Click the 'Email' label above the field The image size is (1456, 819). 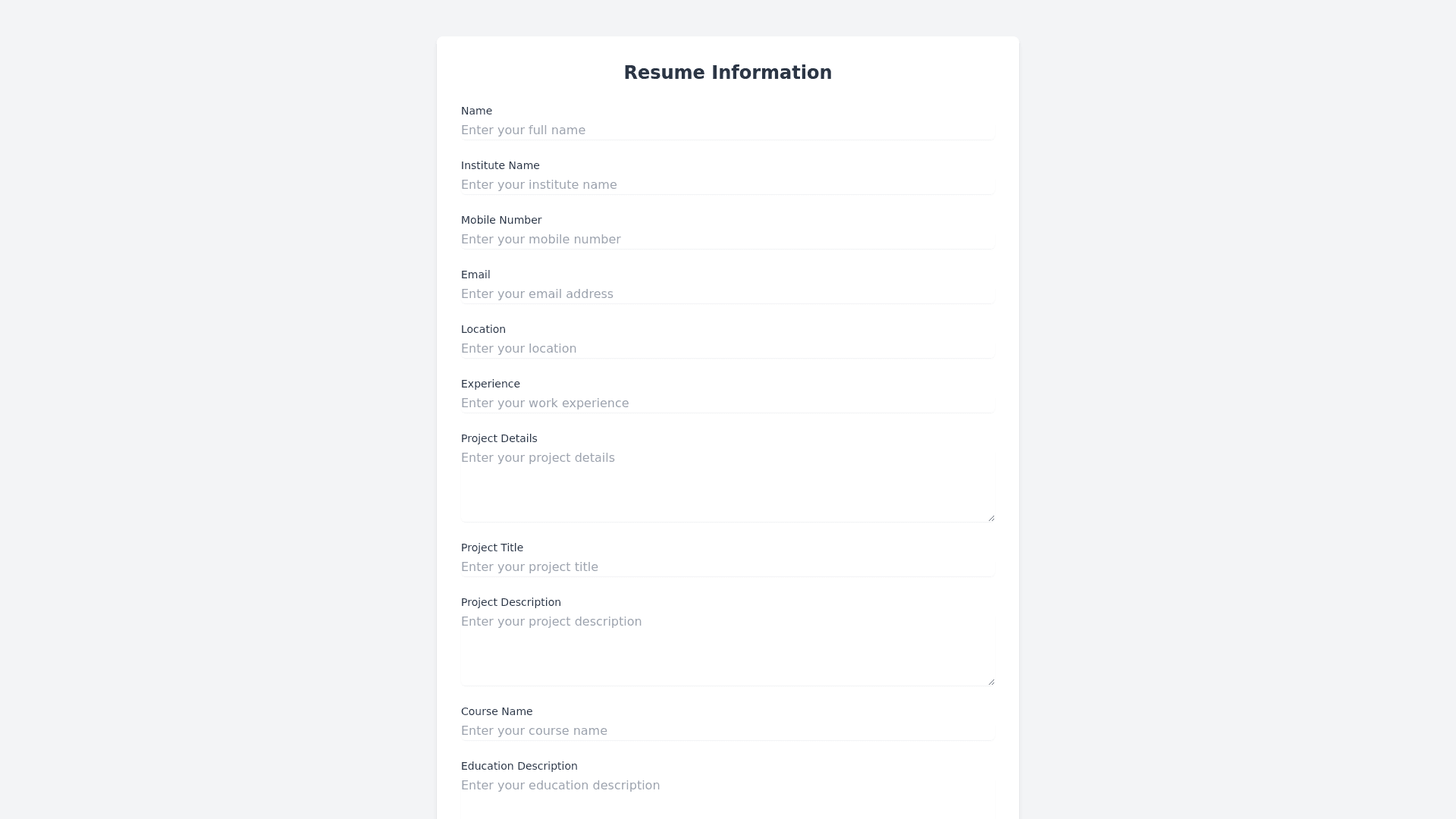(x=475, y=275)
